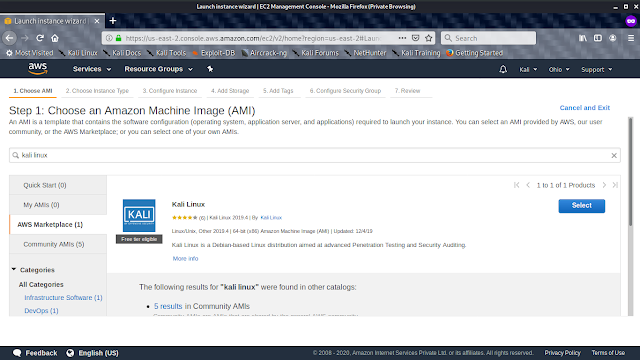Filter by Infrastructure Software (1) category
The height and width of the screenshot is (360, 640).
pos(63,298)
